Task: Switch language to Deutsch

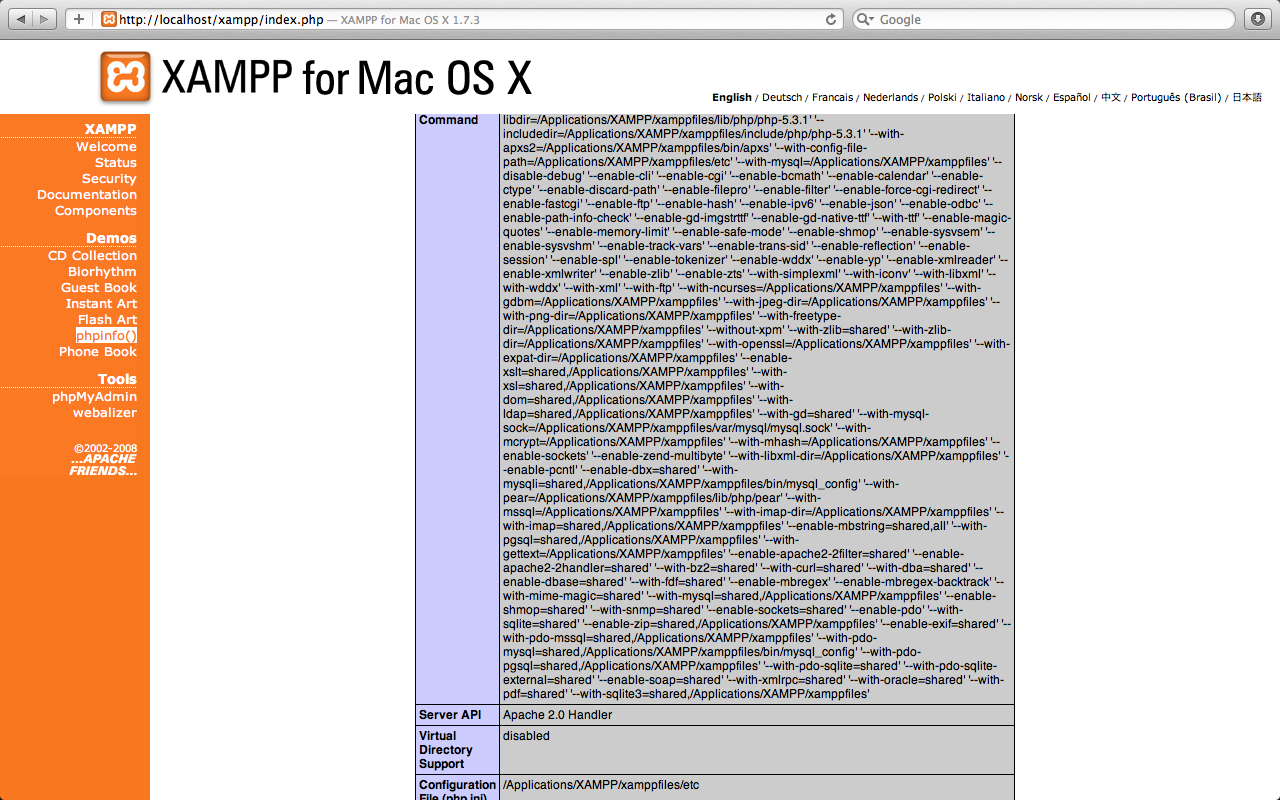Action: (x=782, y=98)
